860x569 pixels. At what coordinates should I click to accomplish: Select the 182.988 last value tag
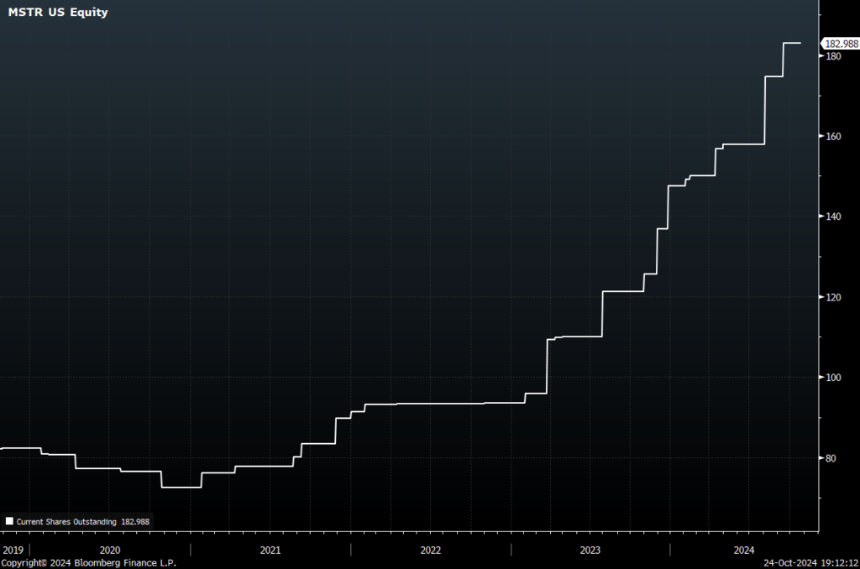[841, 44]
